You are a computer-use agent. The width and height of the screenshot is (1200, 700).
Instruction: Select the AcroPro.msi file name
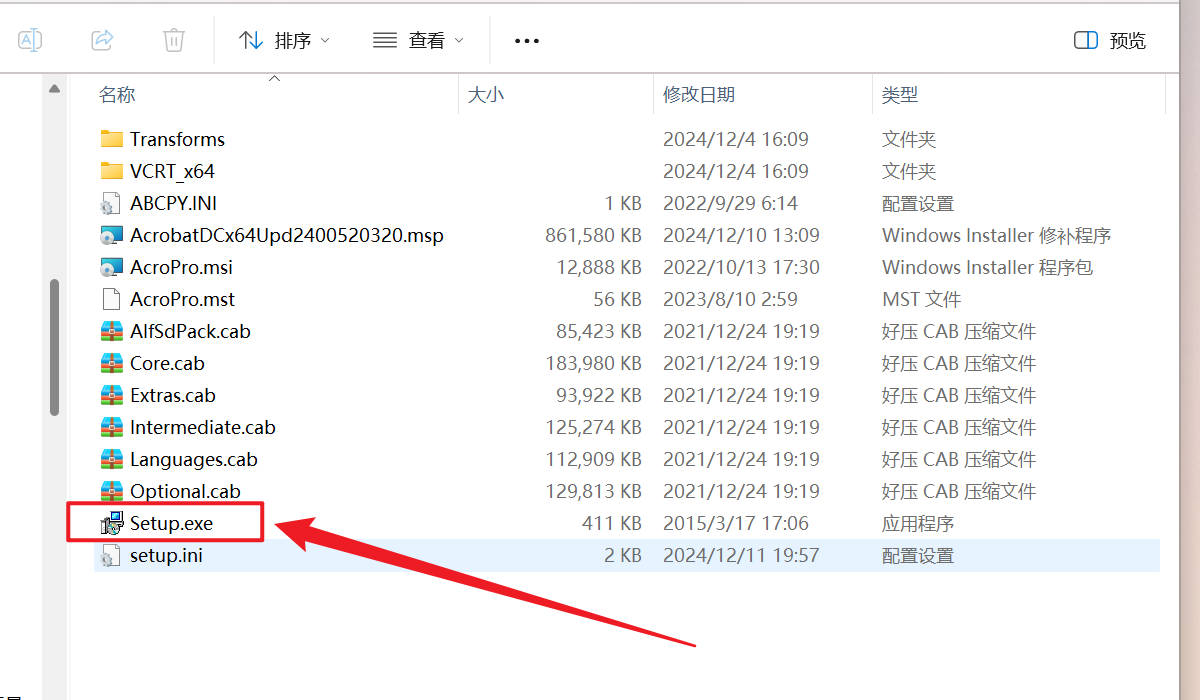(x=181, y=267)
